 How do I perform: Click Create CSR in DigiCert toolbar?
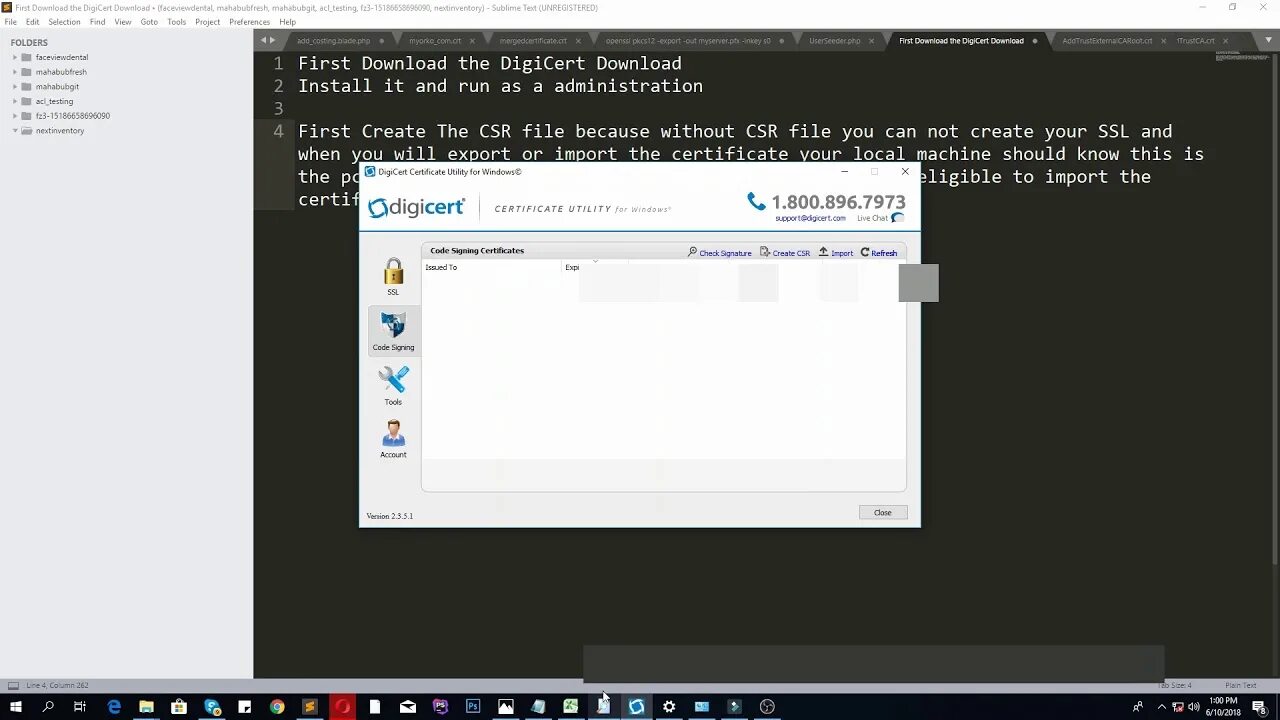coord(785,253)
